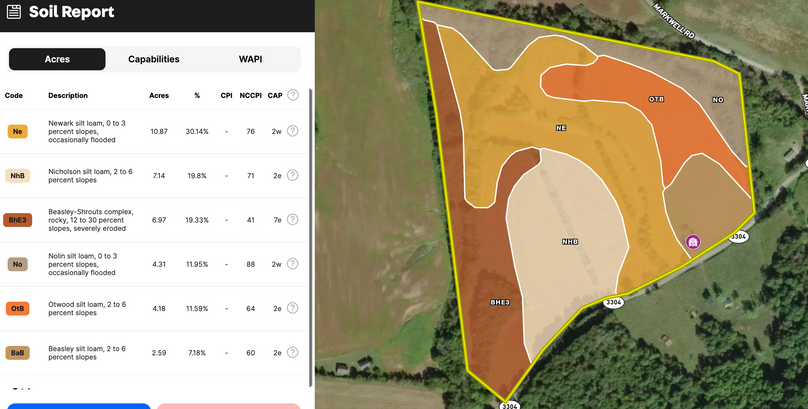Click the OtB soil code badge
808x409 pixels.
click(x=18, y=308)
